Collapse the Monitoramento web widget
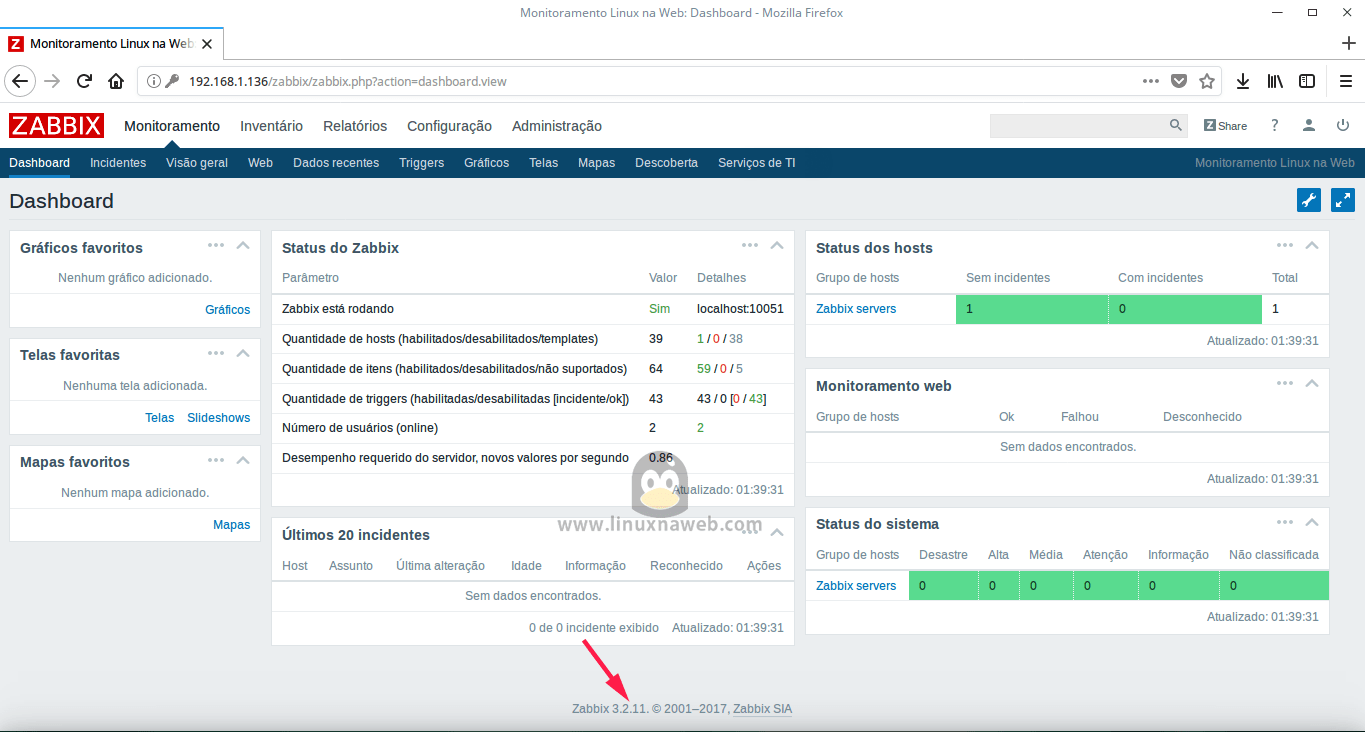 [1312, 383]
